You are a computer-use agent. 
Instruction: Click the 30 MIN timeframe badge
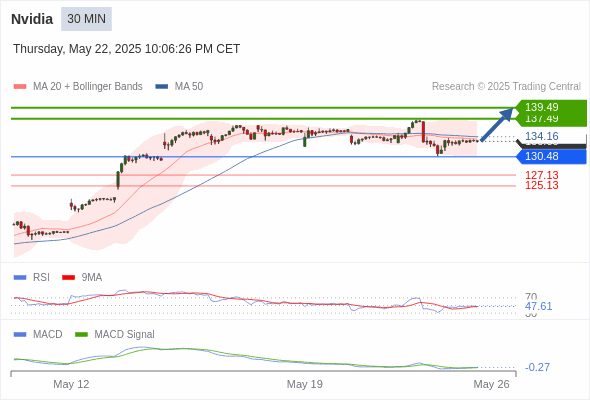[x=86, y=19]
